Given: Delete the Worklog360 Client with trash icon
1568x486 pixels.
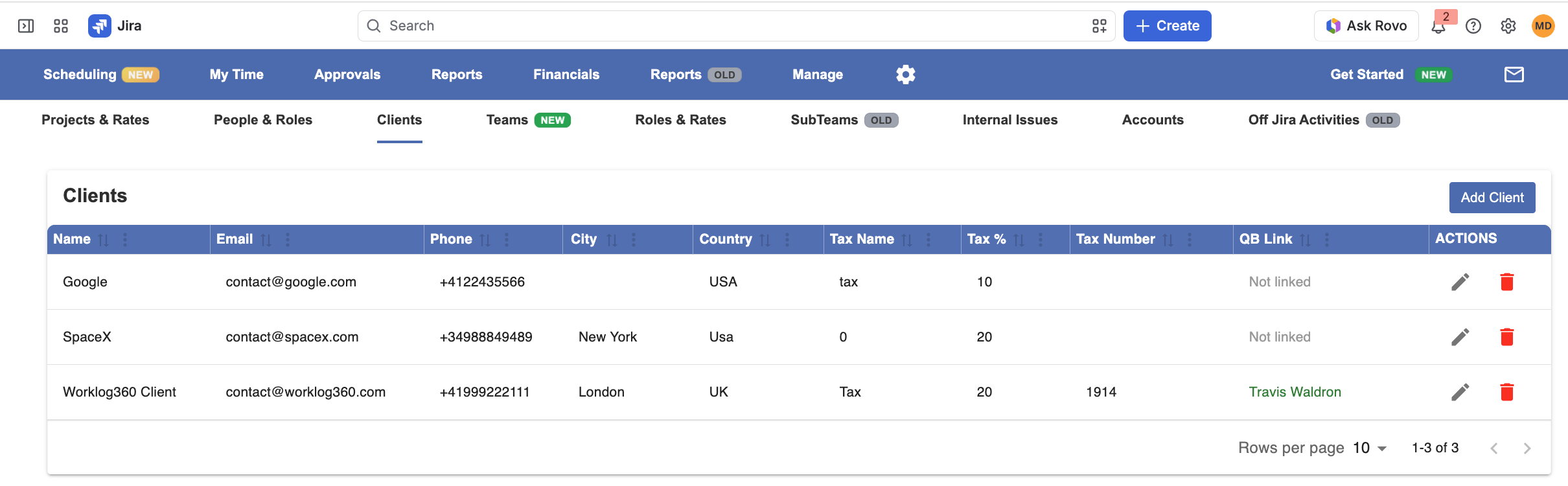Looking at the screenshot, I should coord(1507,392).
